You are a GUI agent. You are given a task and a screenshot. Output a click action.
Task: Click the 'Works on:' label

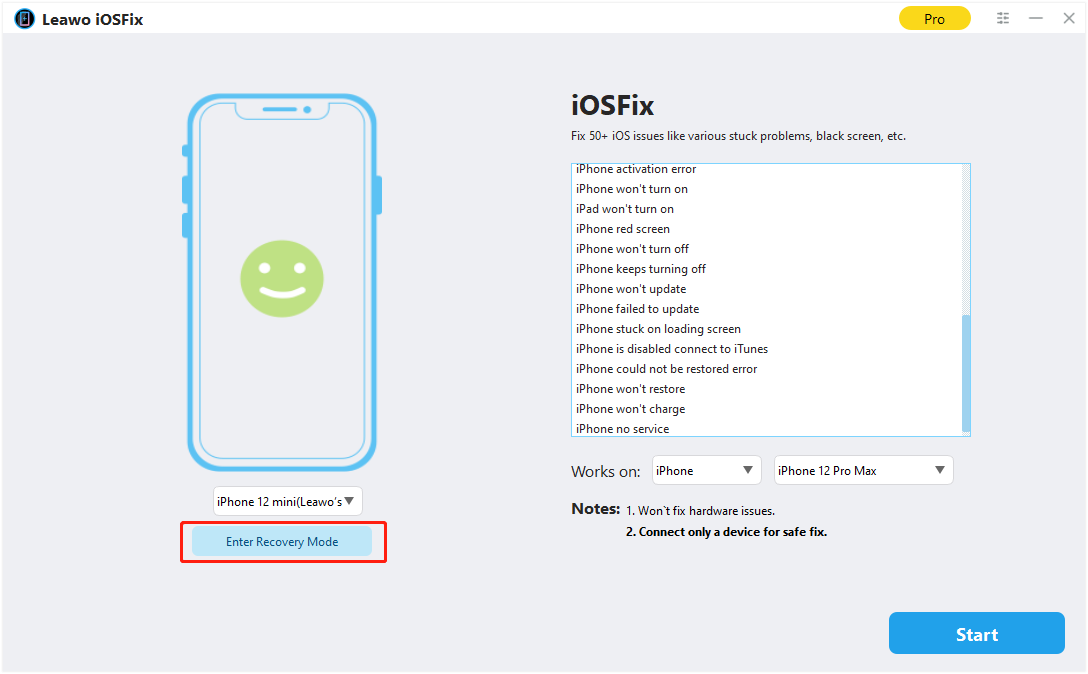(x=606, y=471)
